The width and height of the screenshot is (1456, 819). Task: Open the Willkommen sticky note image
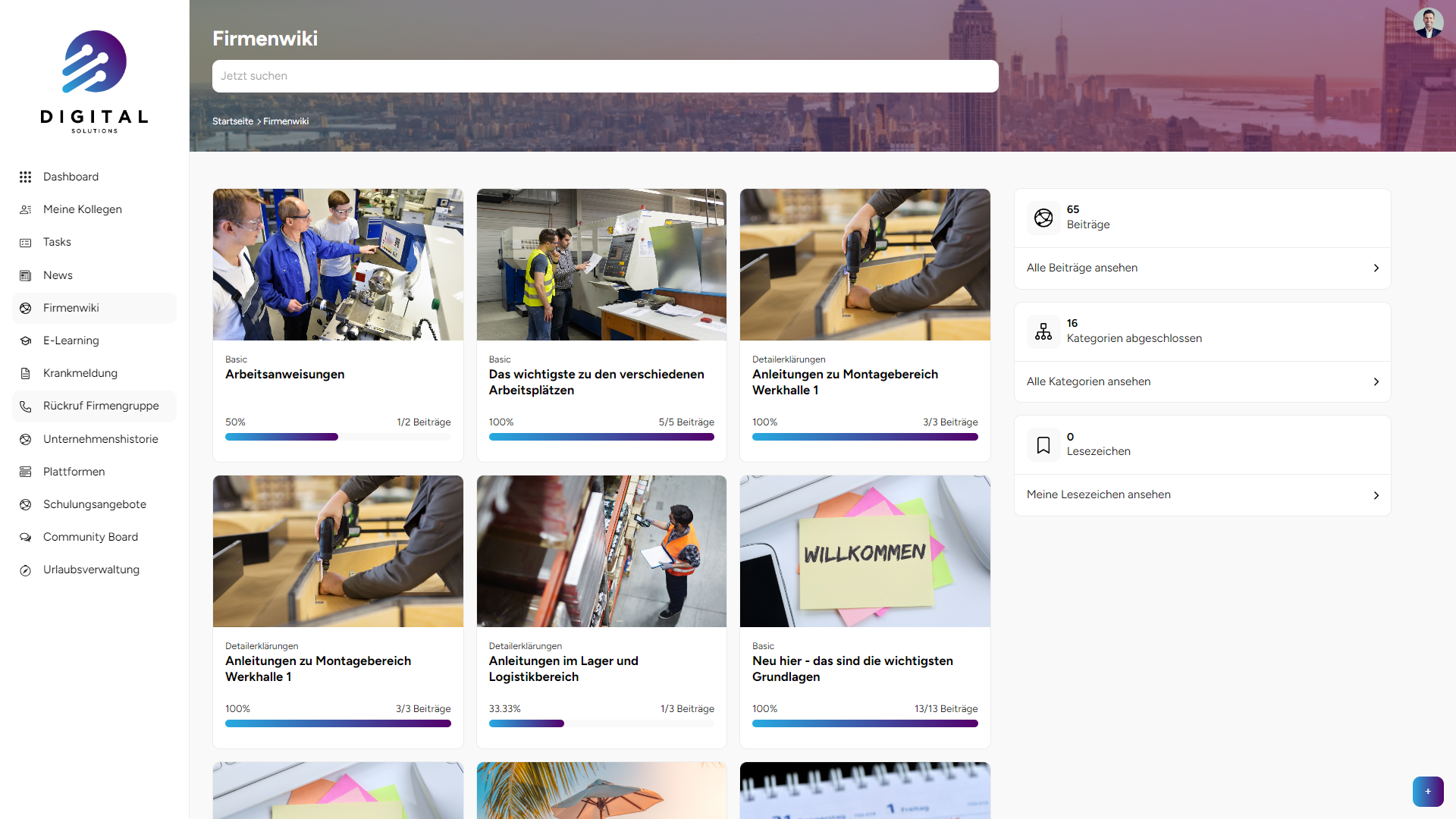pyautogui.click(x=865, y=551)
